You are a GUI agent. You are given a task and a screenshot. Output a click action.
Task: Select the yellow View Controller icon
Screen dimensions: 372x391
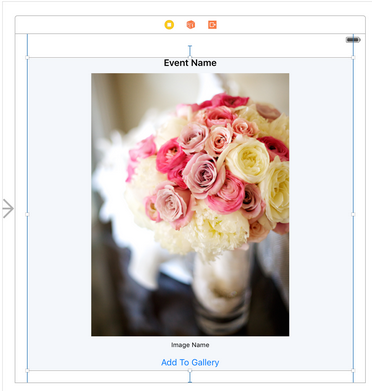(169, 25)
